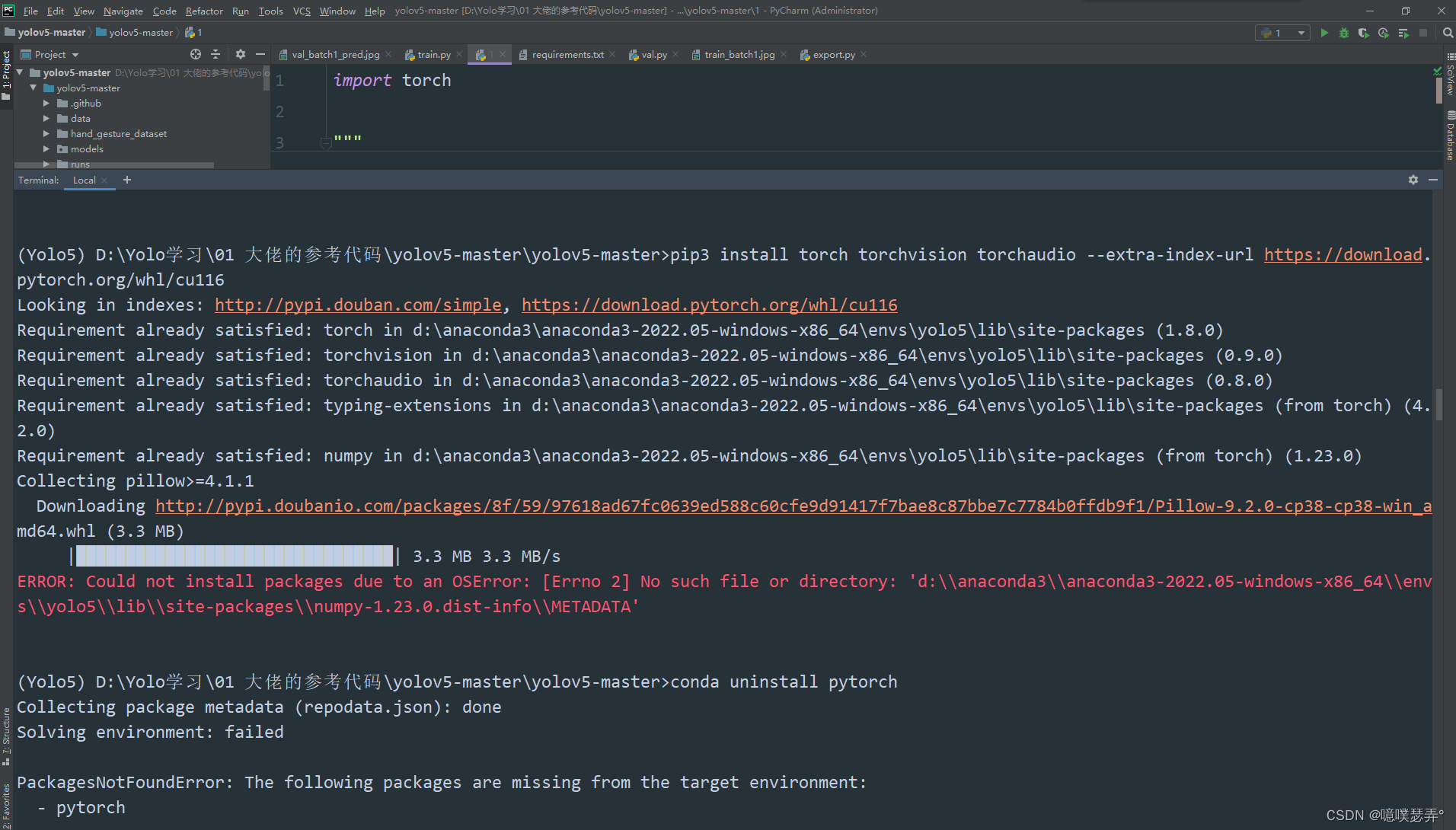
Task: Hide the Terminal panel with minus icon
Action: pyautogui.click(x=1433, y=180)
